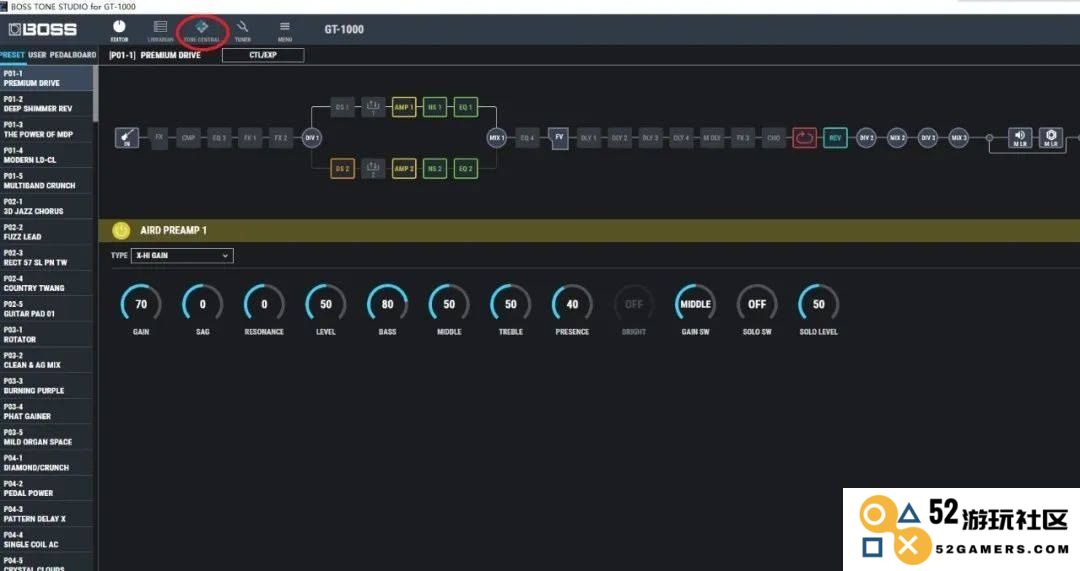1080x571 pixels.
Task: Select the orange DS 2 block
Action: pyautogui.click(x=342, y=168)
